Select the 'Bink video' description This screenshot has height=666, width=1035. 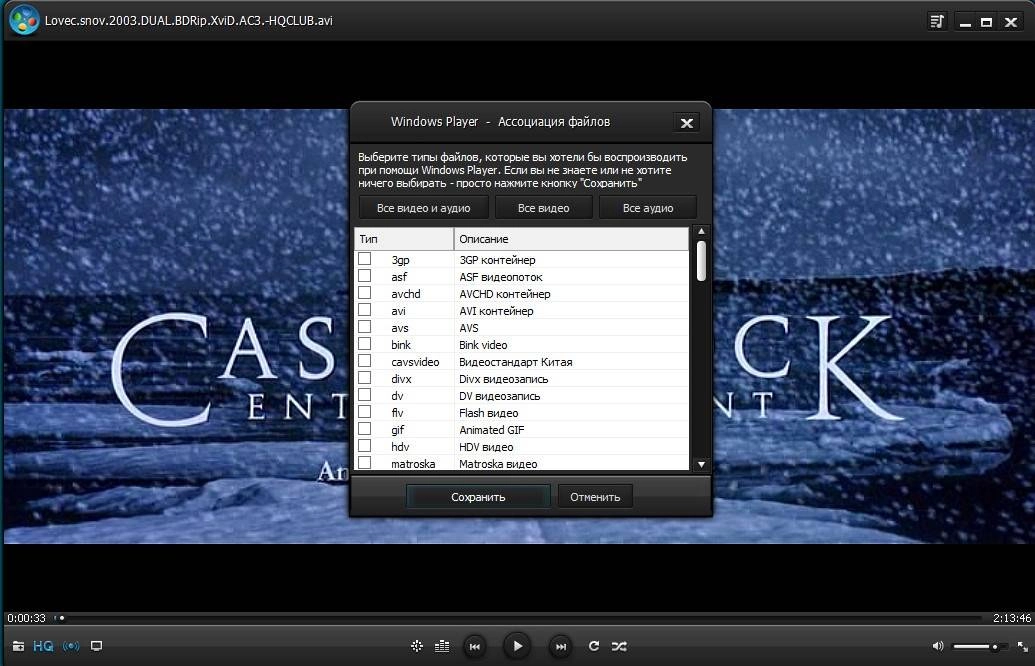[x=483, y=345]
